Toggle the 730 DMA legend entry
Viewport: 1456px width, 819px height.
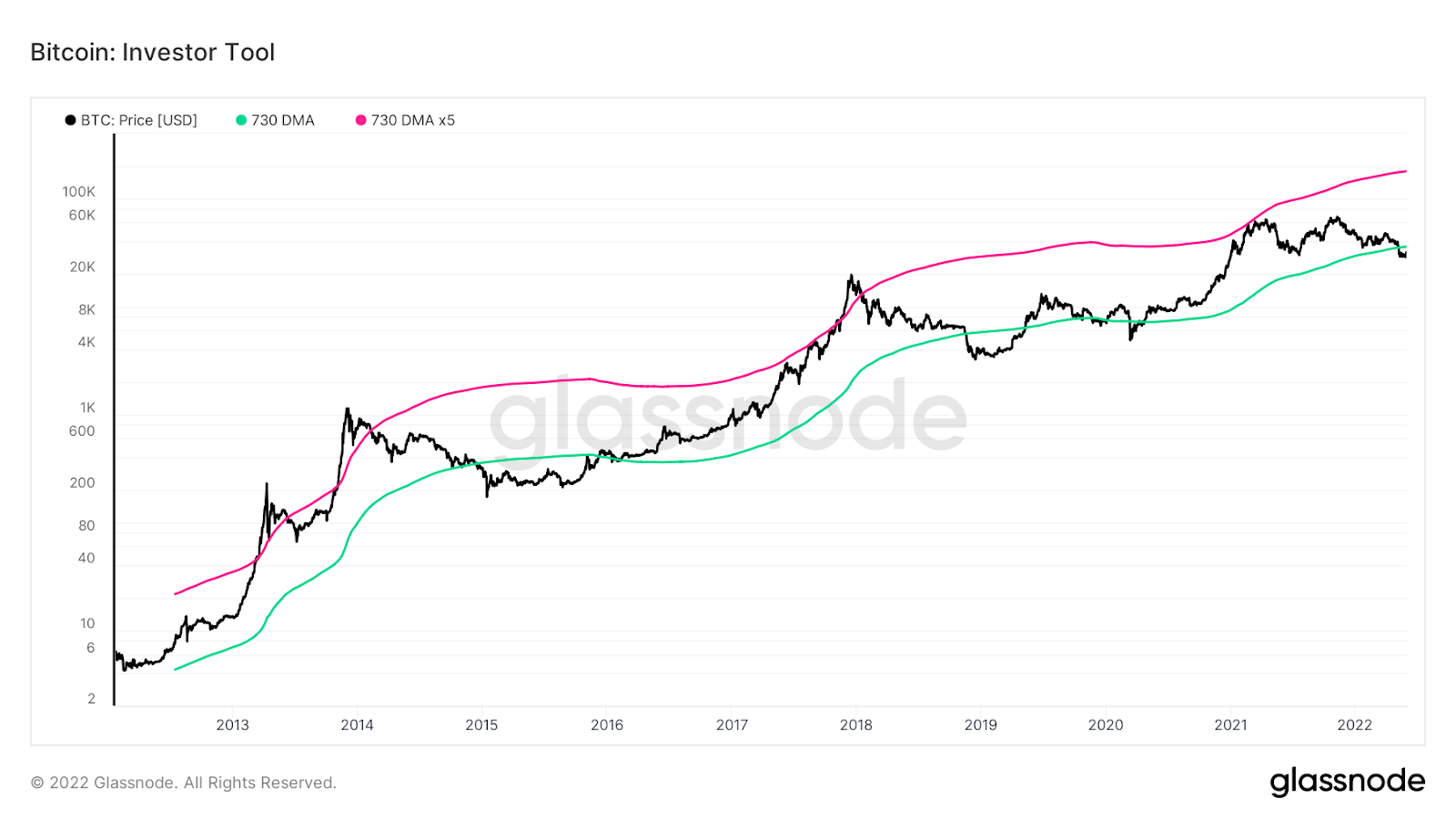pos(275,120)
